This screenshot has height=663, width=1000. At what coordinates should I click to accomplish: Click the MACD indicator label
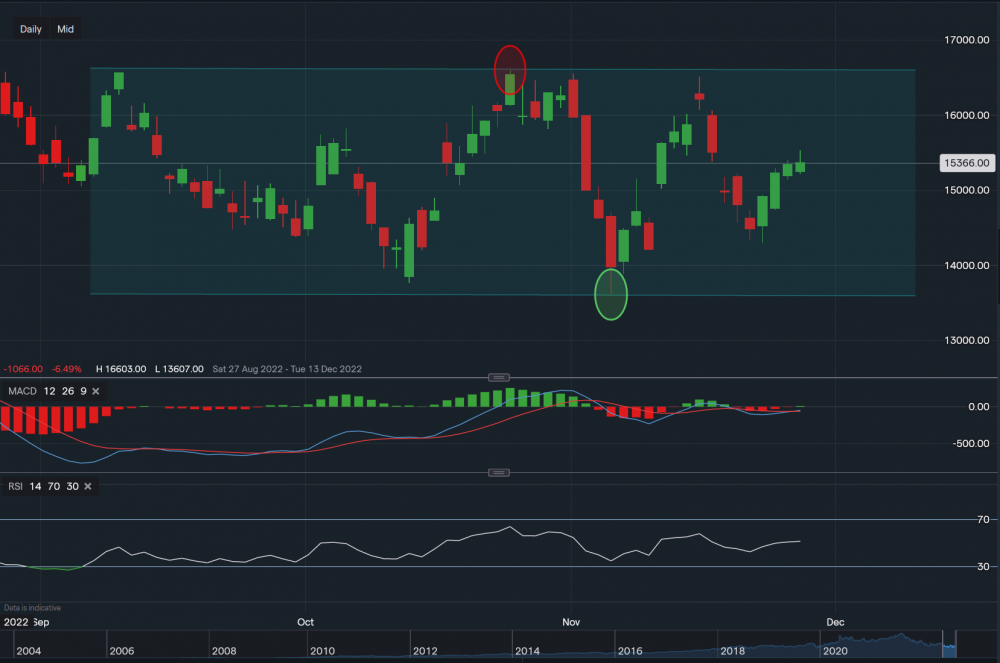point(22,391)
